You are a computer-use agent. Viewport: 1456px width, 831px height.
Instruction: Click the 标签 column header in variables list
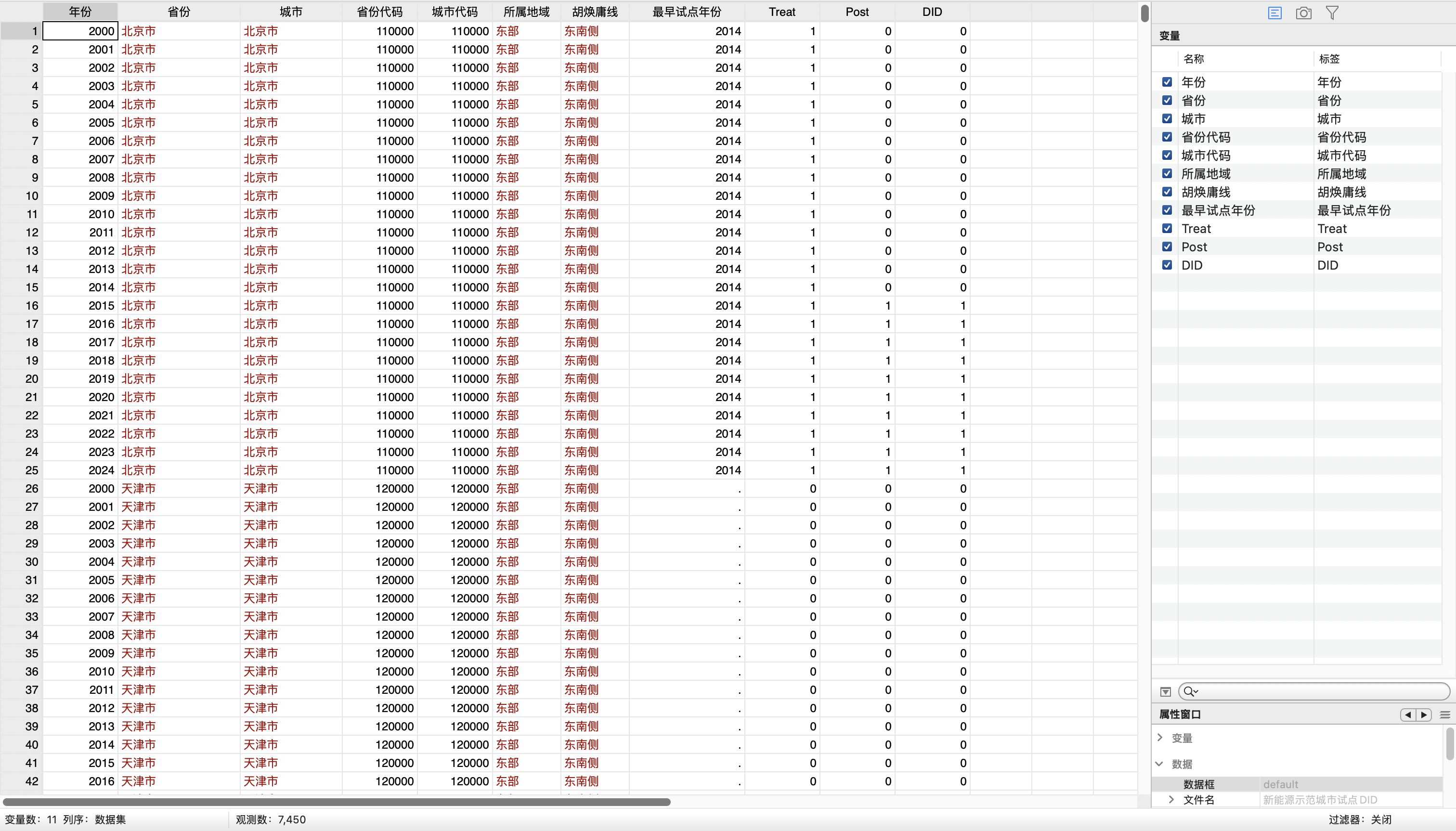point(1329,59)
